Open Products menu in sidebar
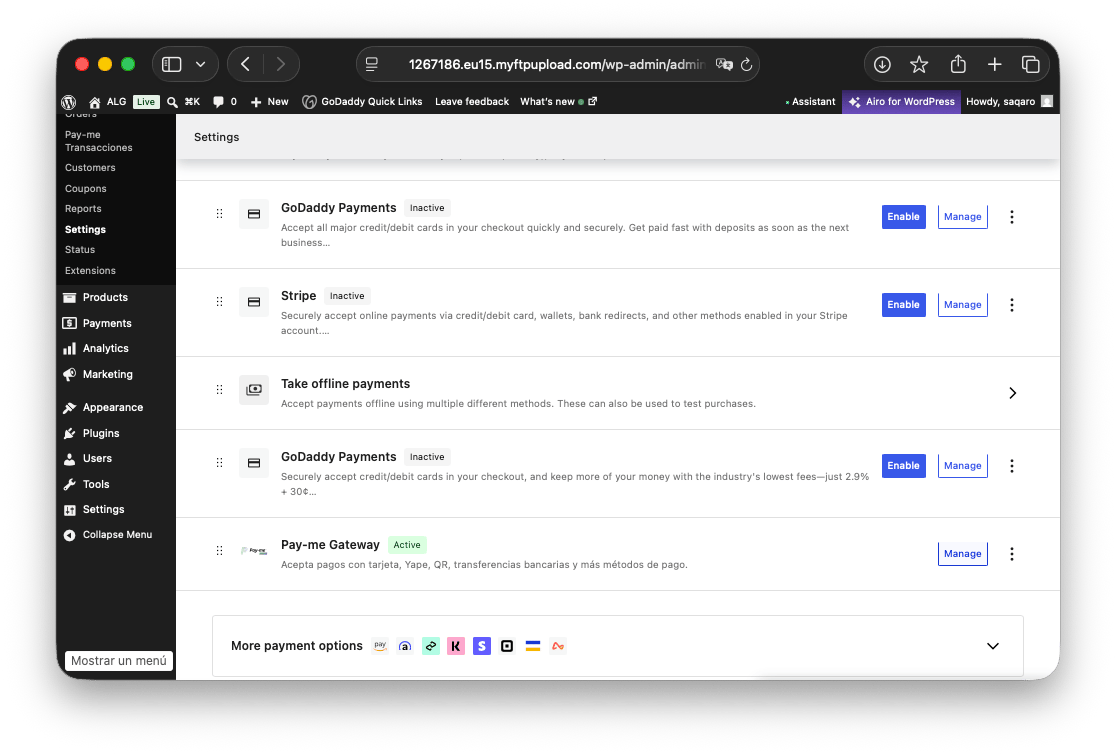The width and height of the screenshot is (1116, 754). pyautogui.click(x=105, y=298)
